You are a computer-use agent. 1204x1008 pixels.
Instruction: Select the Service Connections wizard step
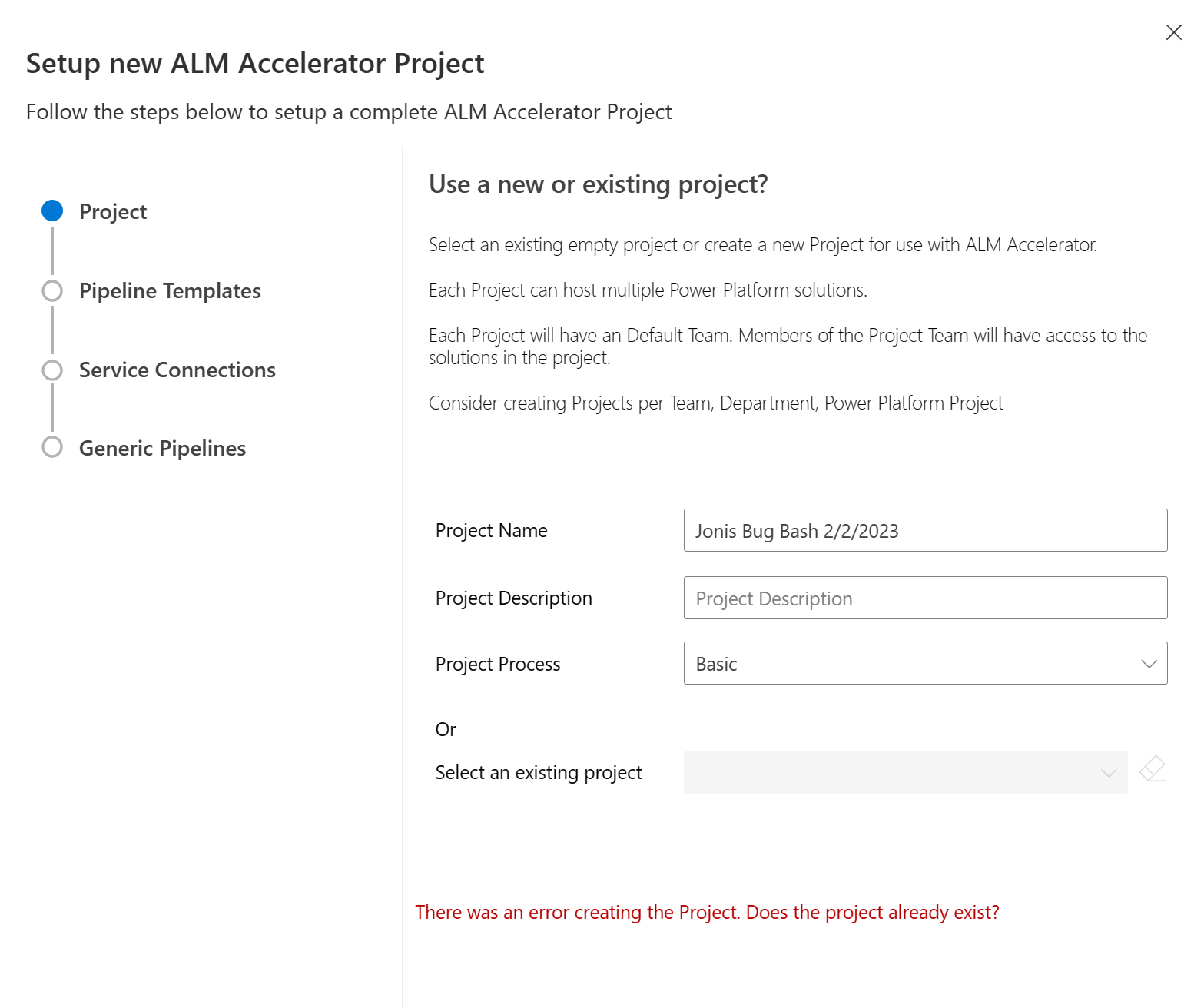coord(177,370)
